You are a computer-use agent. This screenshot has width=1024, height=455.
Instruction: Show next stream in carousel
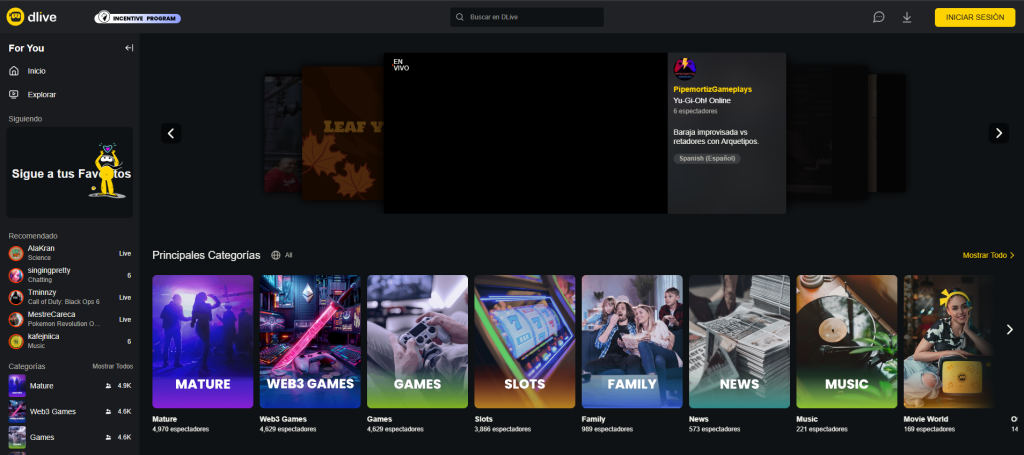[998, 133]
